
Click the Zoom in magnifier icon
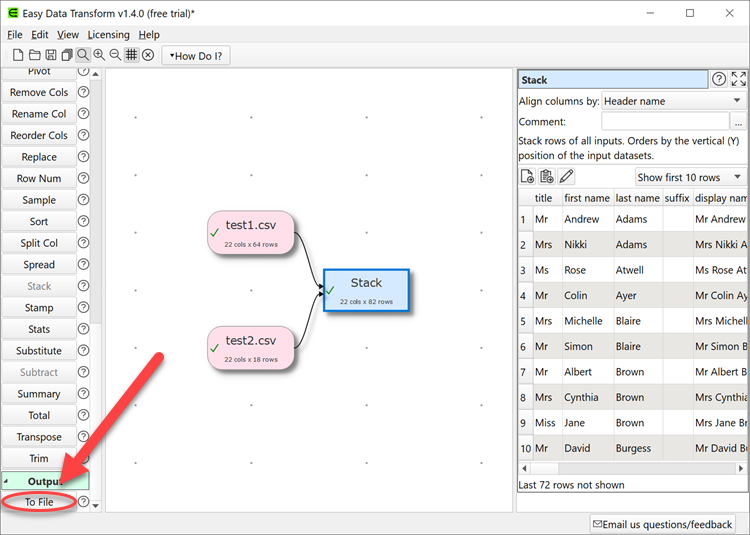point(99,55)
